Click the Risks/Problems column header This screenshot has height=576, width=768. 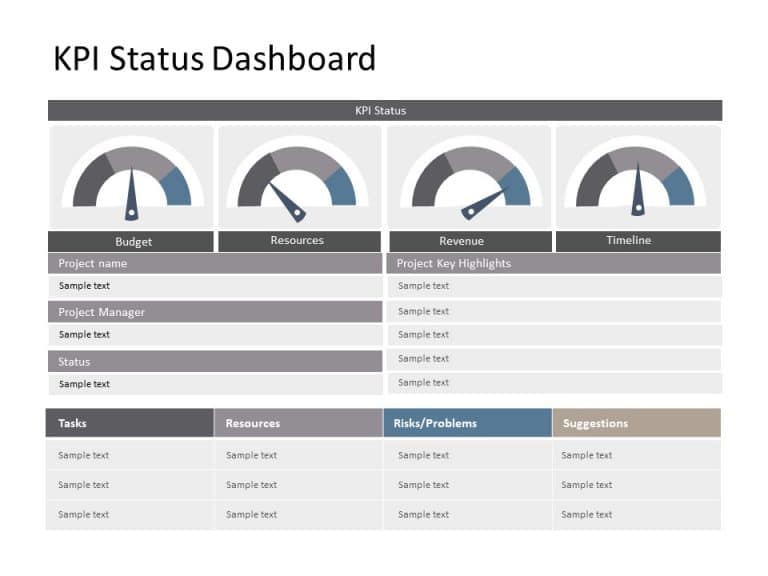point(468,423)
